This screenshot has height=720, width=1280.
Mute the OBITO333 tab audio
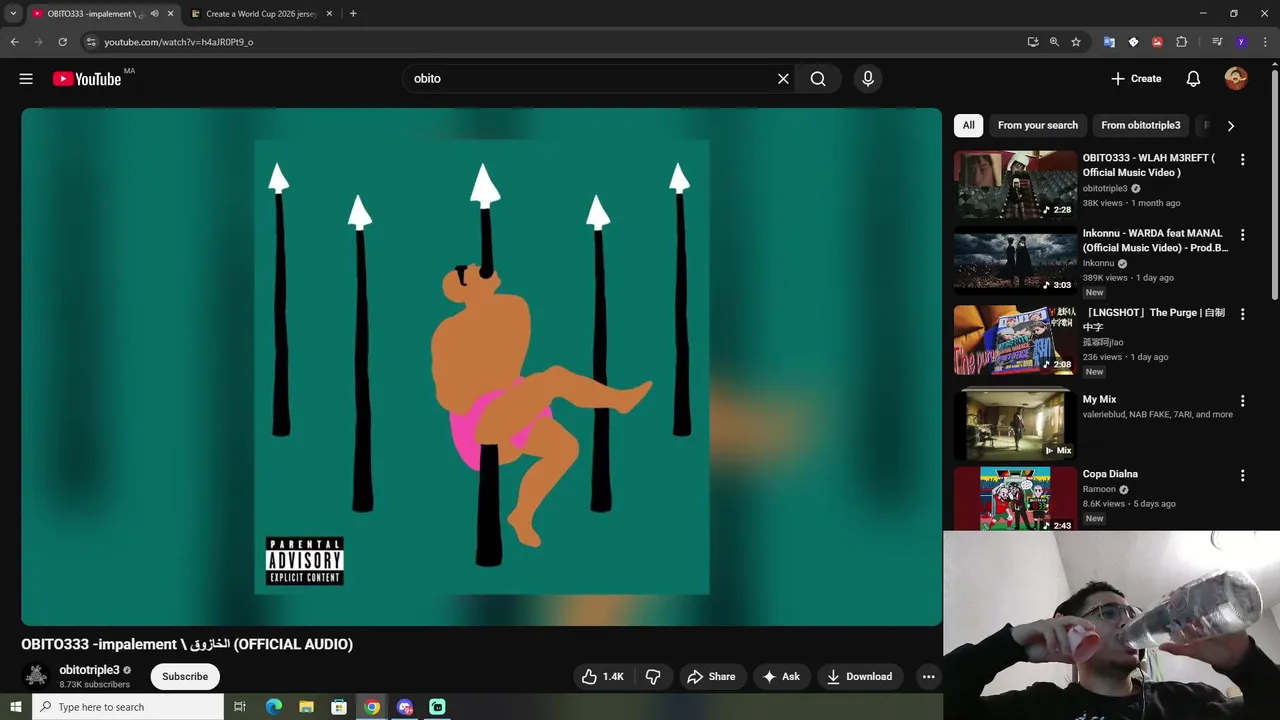[154, 14]
